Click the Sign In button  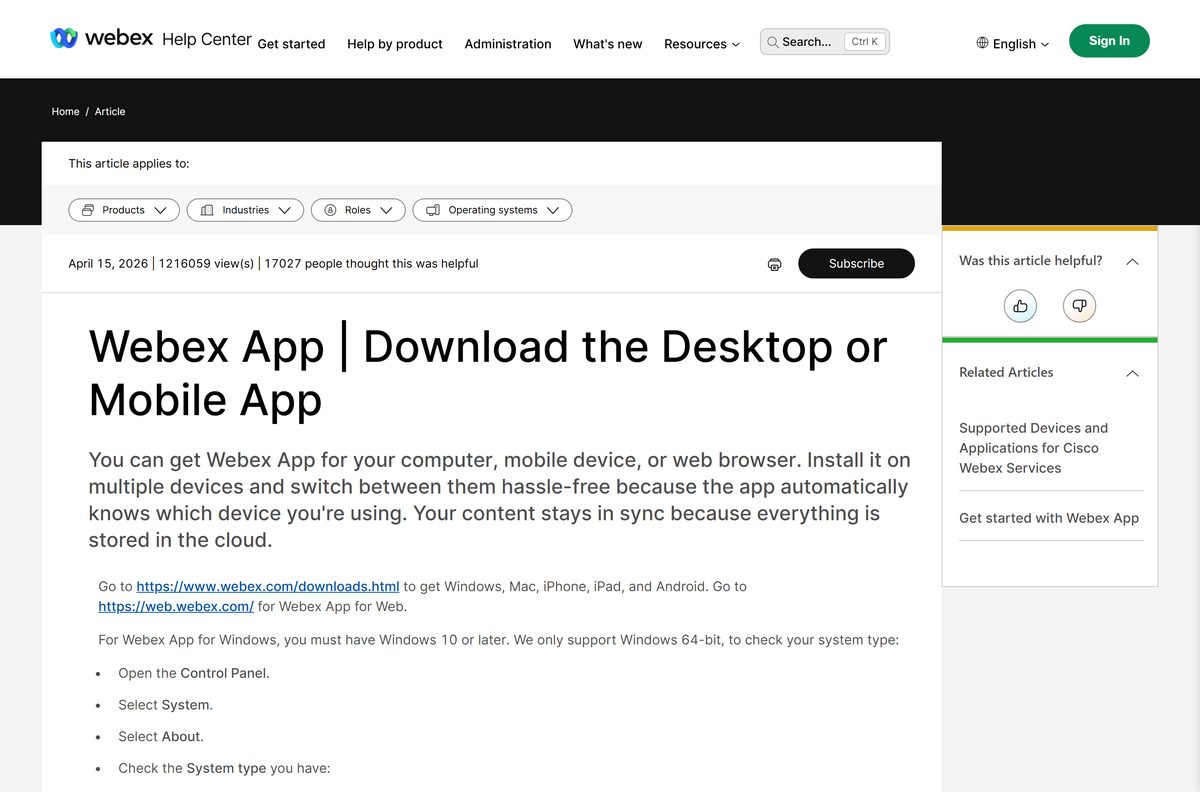coord(1109,41)
